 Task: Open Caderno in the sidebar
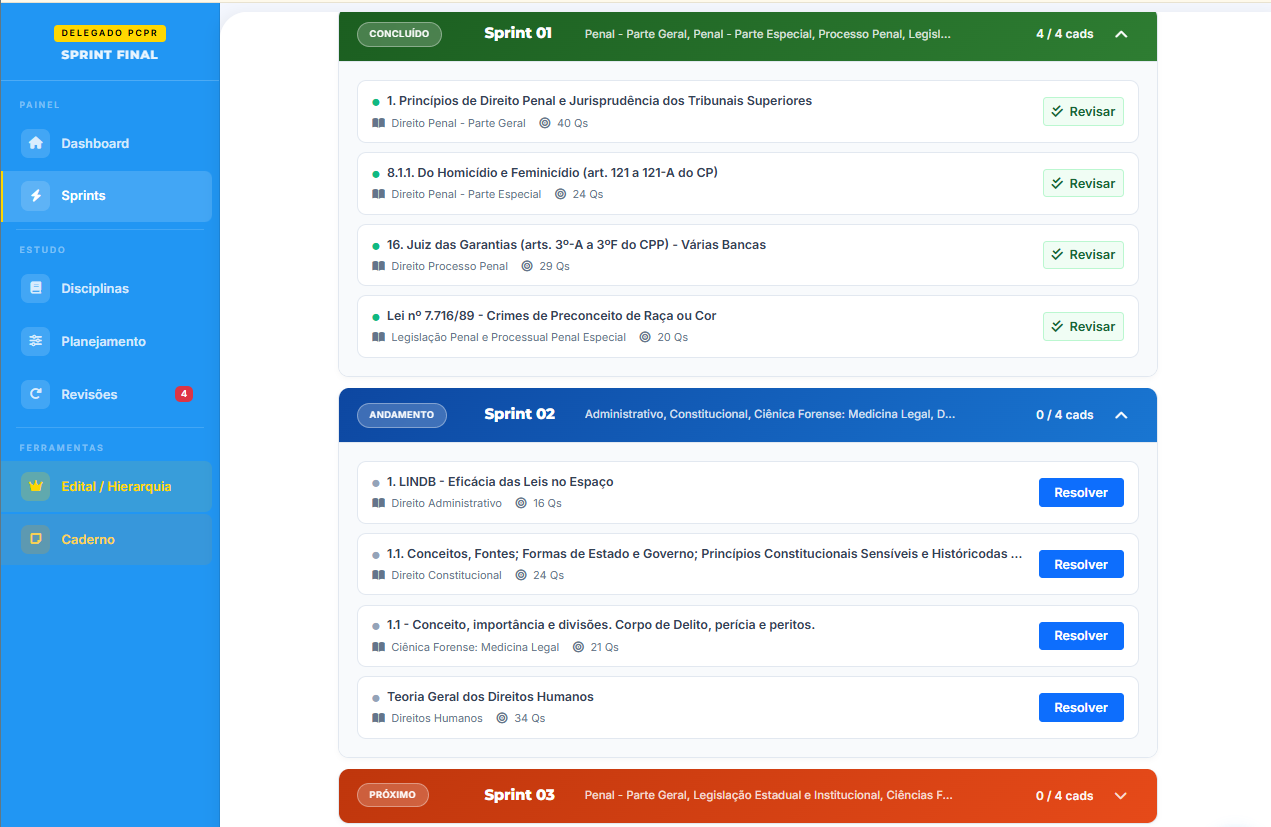point(106,539)
